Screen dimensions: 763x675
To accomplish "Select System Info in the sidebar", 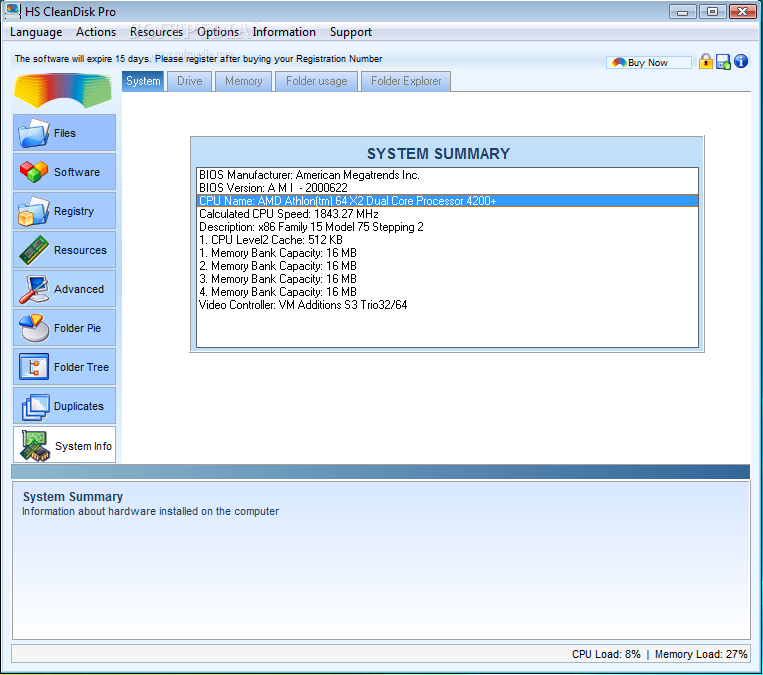I will pos(64,445).
